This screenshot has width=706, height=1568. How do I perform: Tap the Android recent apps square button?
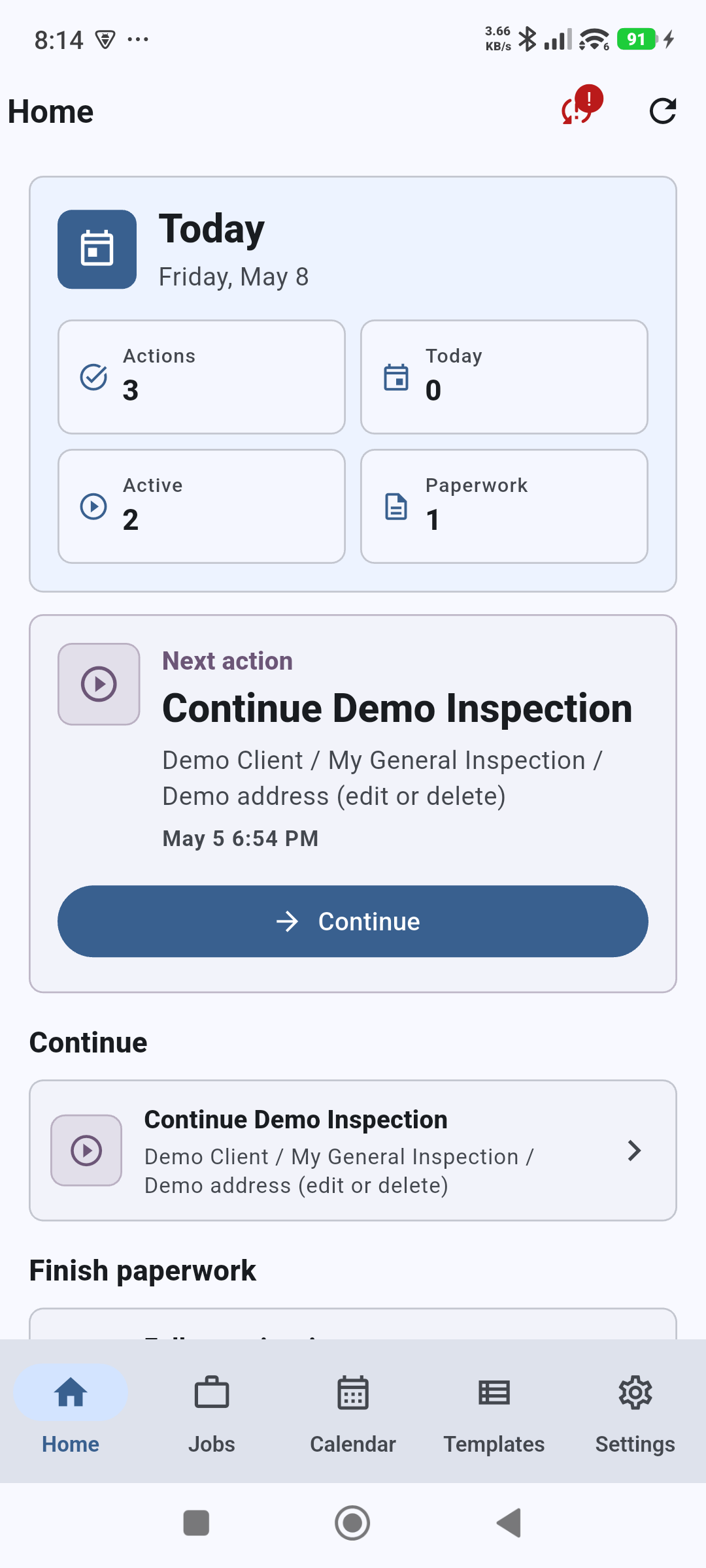[x=196, y=1523]
